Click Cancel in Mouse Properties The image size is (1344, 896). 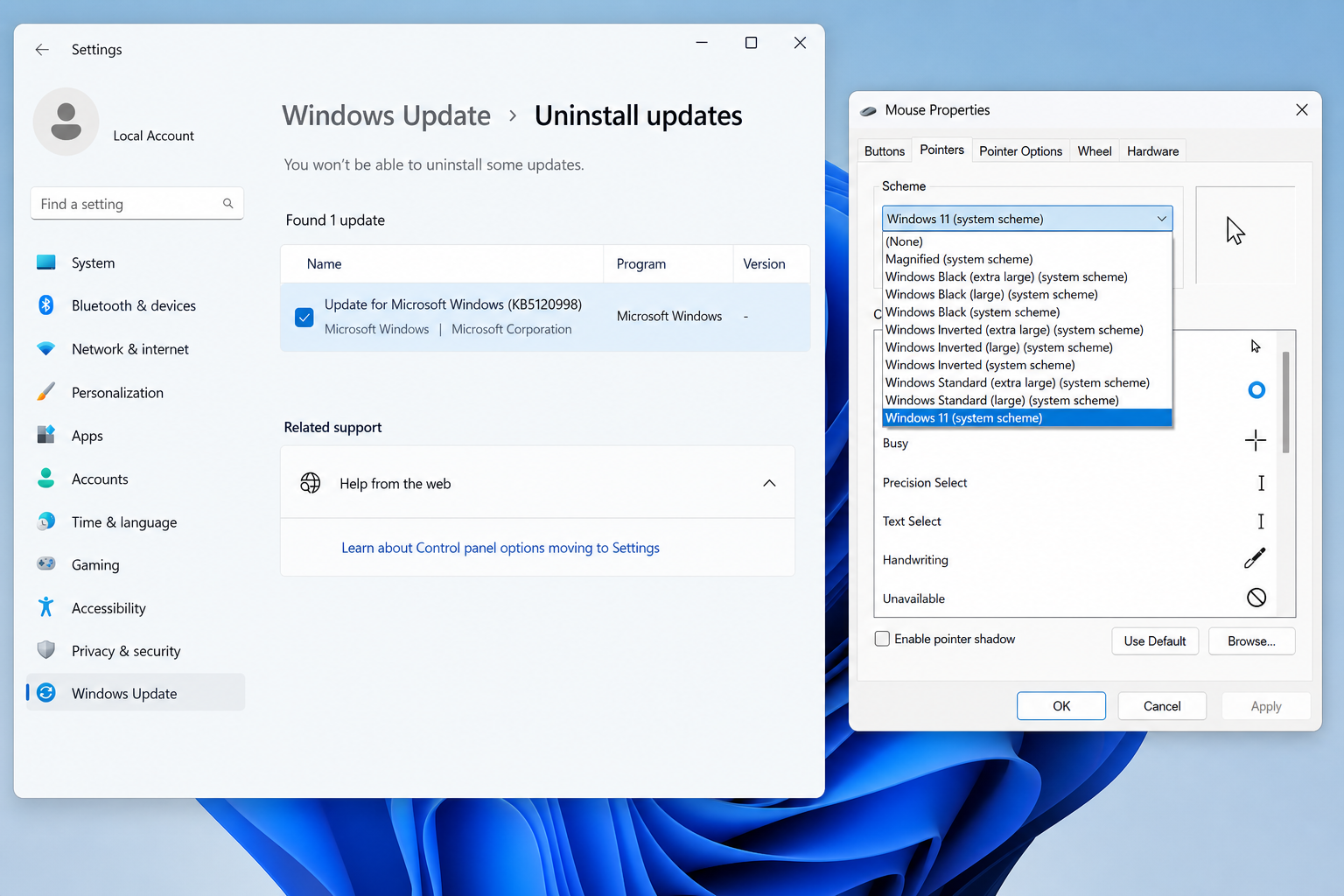1162,706
